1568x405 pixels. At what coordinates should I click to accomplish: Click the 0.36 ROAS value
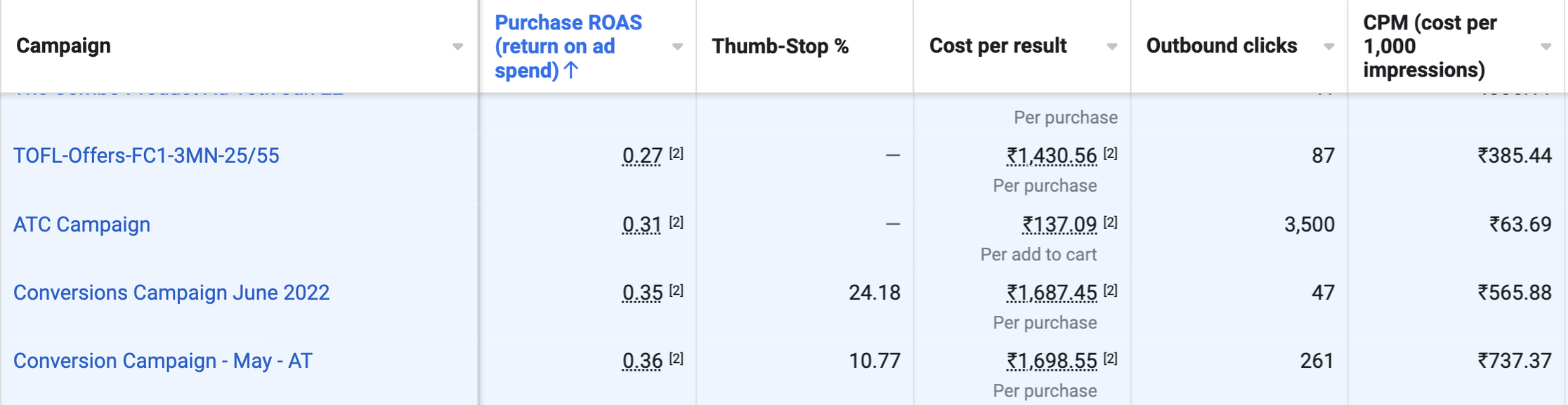coord(642,361)
